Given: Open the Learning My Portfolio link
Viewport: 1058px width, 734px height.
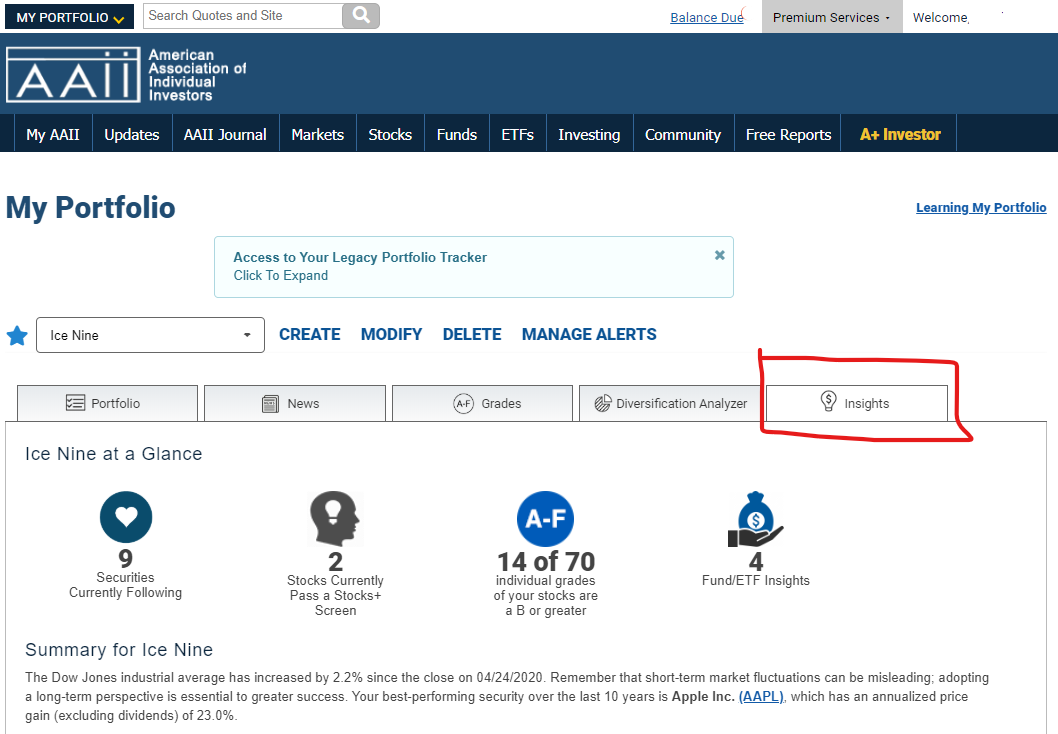Looking at the screenshot, I should pos(981,208).
